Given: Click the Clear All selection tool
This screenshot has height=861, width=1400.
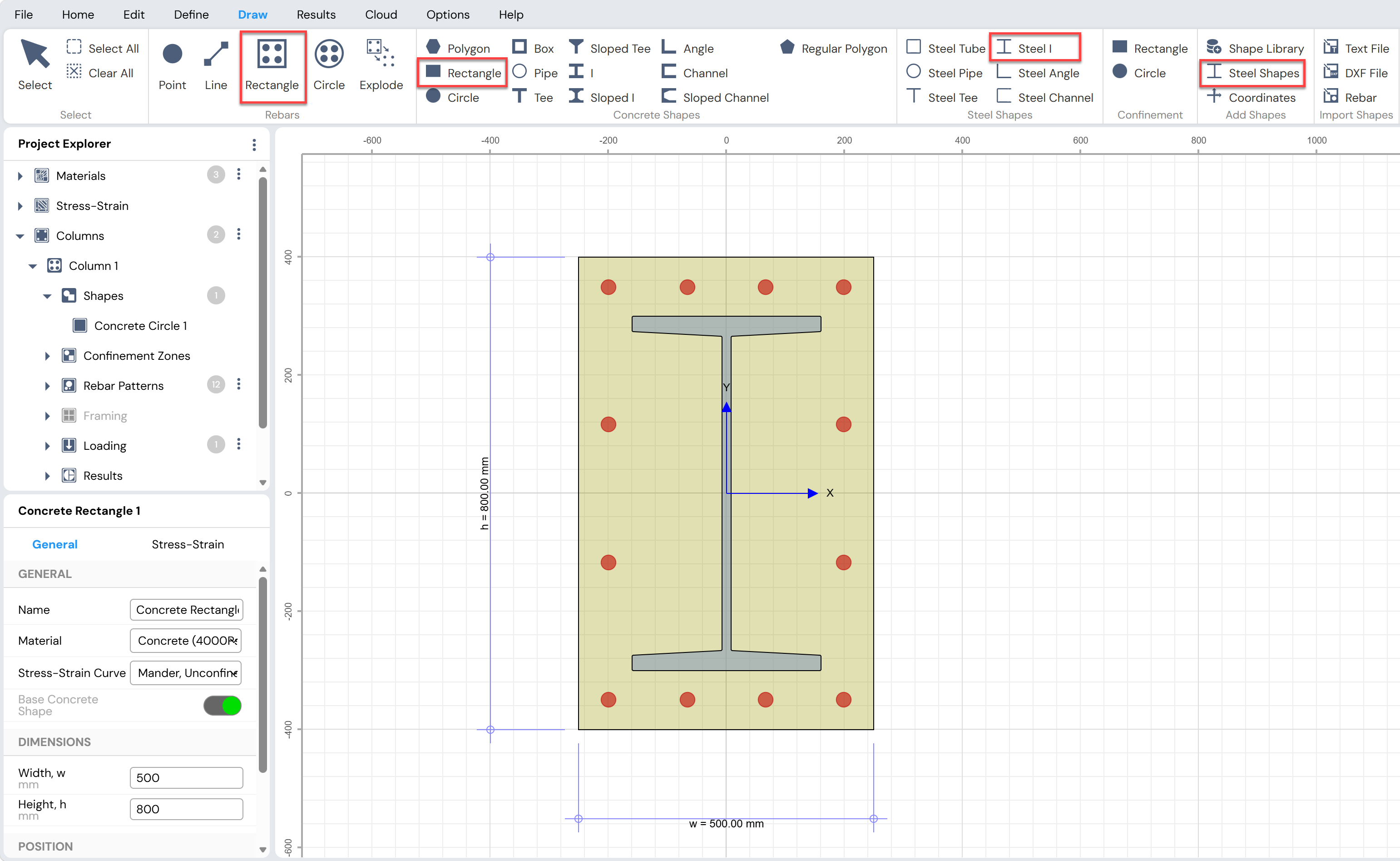Looking at the screenshot, I should coord(99,73).
